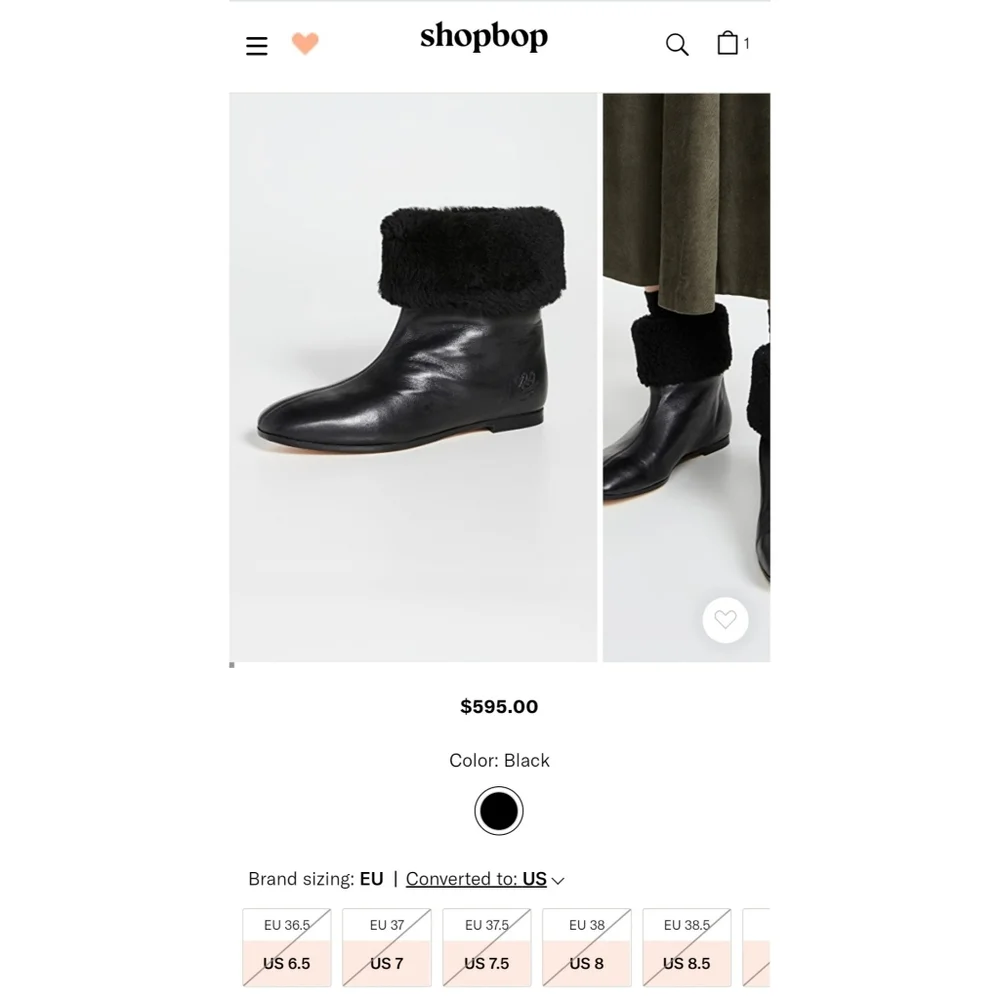This screenshot has width=1000, height=1000.
Task: View the second product image of the boots
Action: click(x=686, y=377)
